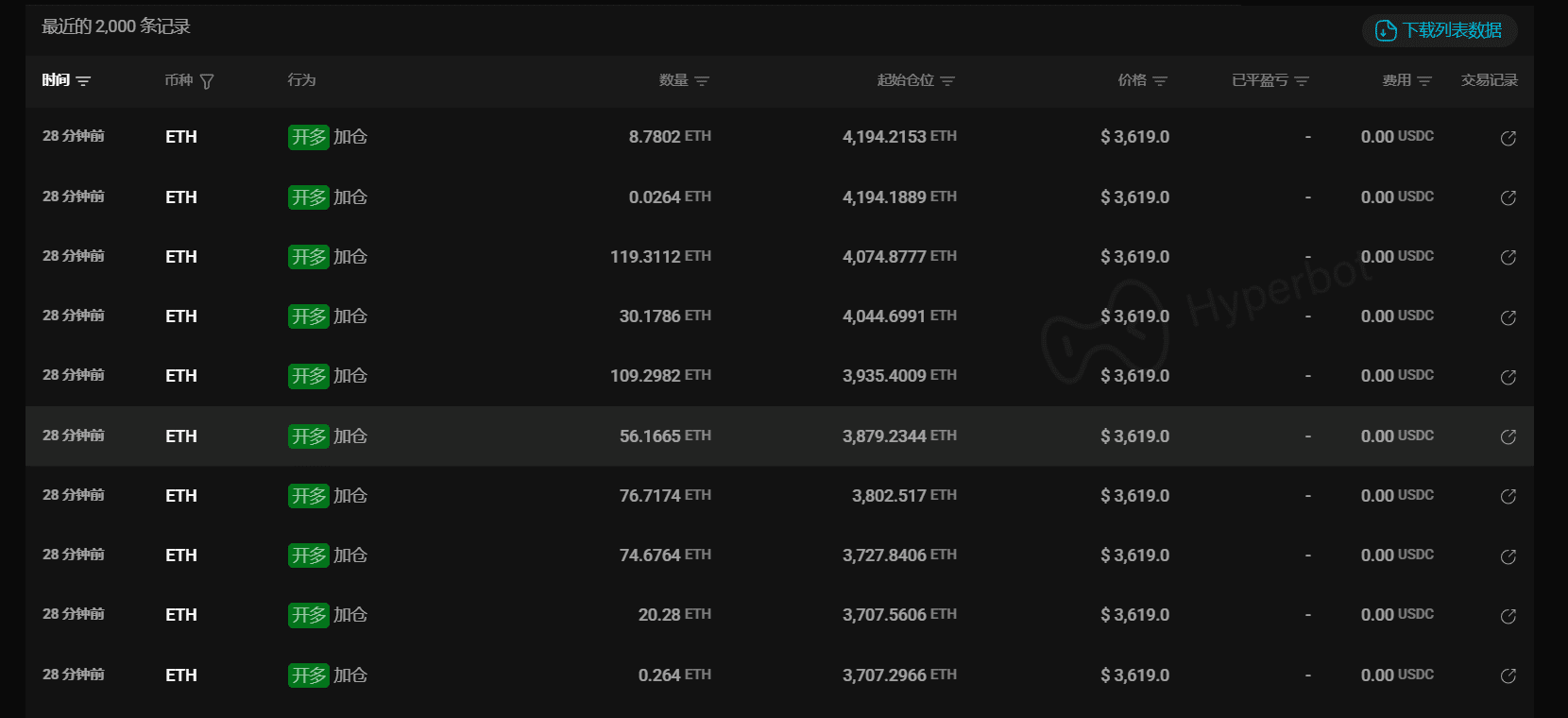
Task: Sort by the price column icon
Action: (x=1160, y=81)
